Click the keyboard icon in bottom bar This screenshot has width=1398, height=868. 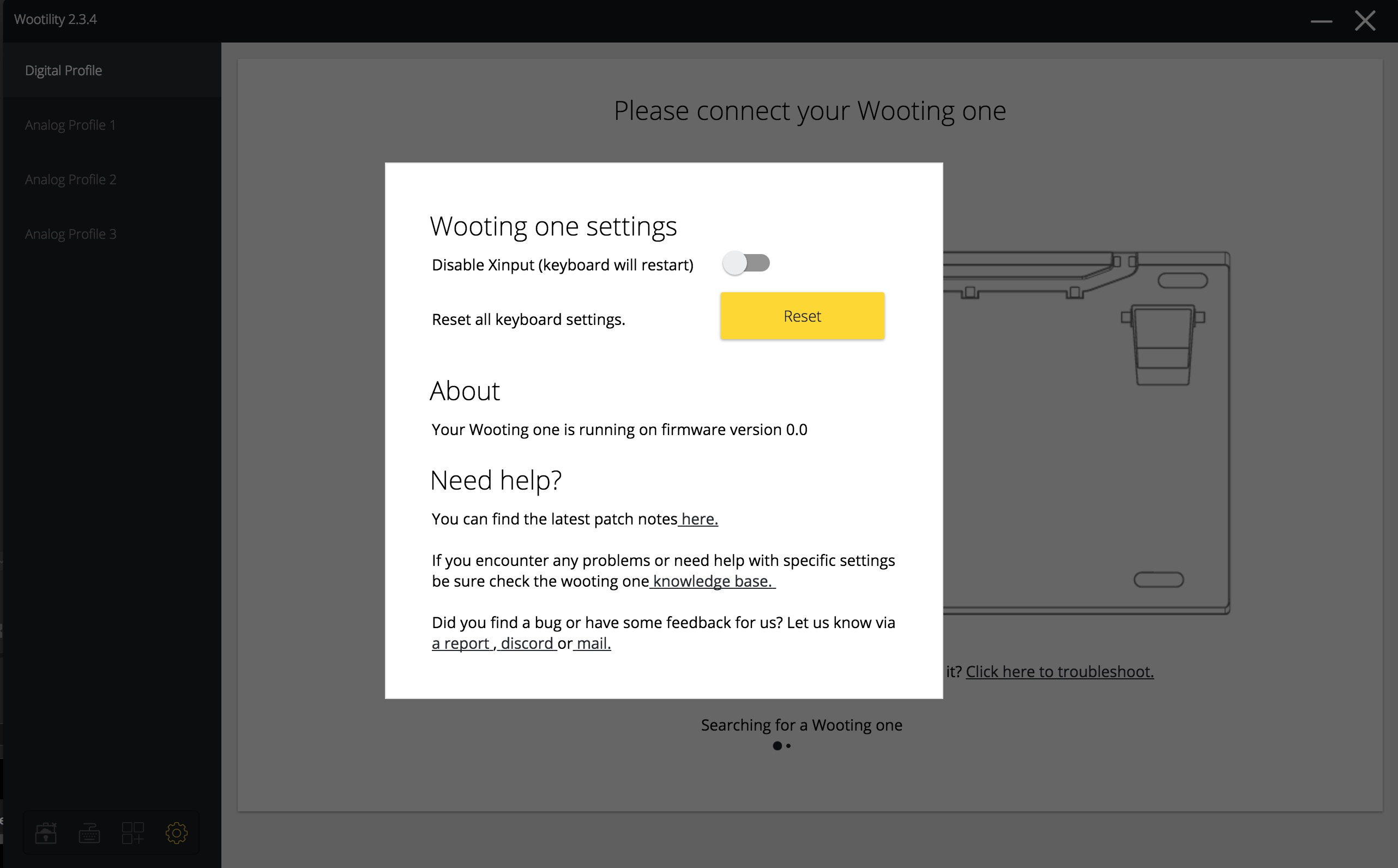(89, 833)
